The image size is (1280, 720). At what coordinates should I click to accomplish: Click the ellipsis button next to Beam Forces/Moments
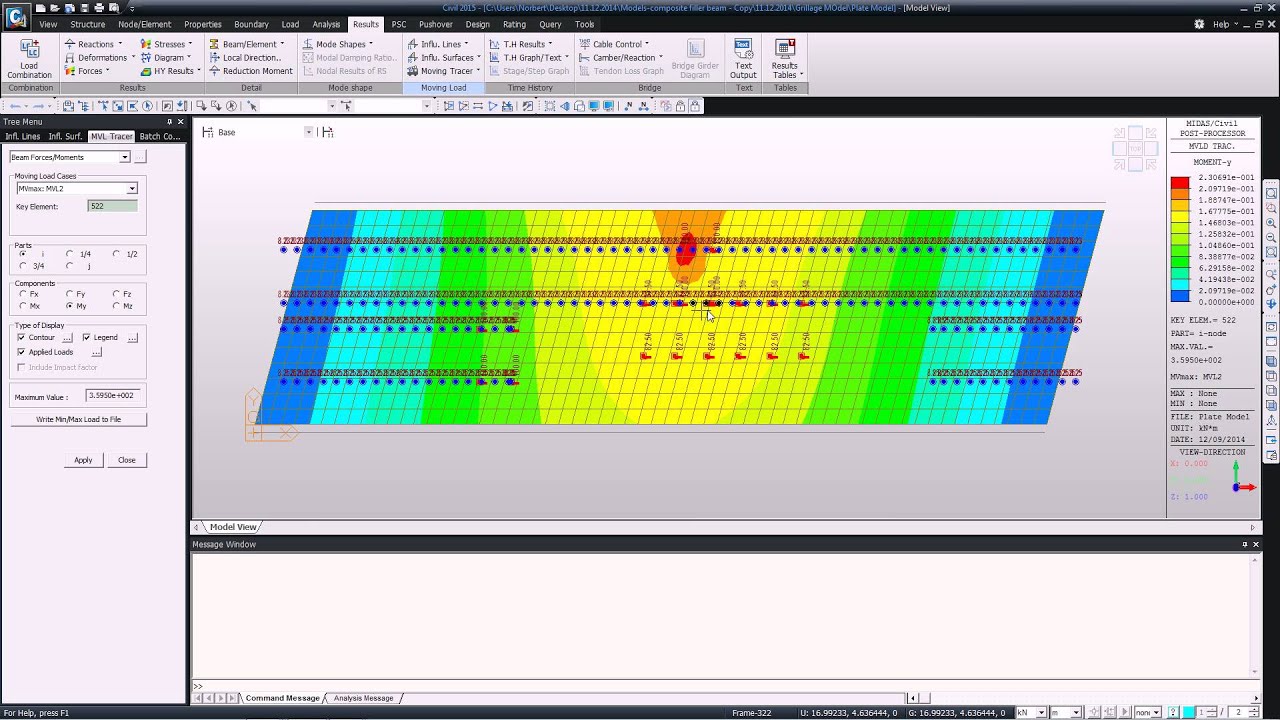[x=140, y=157]
